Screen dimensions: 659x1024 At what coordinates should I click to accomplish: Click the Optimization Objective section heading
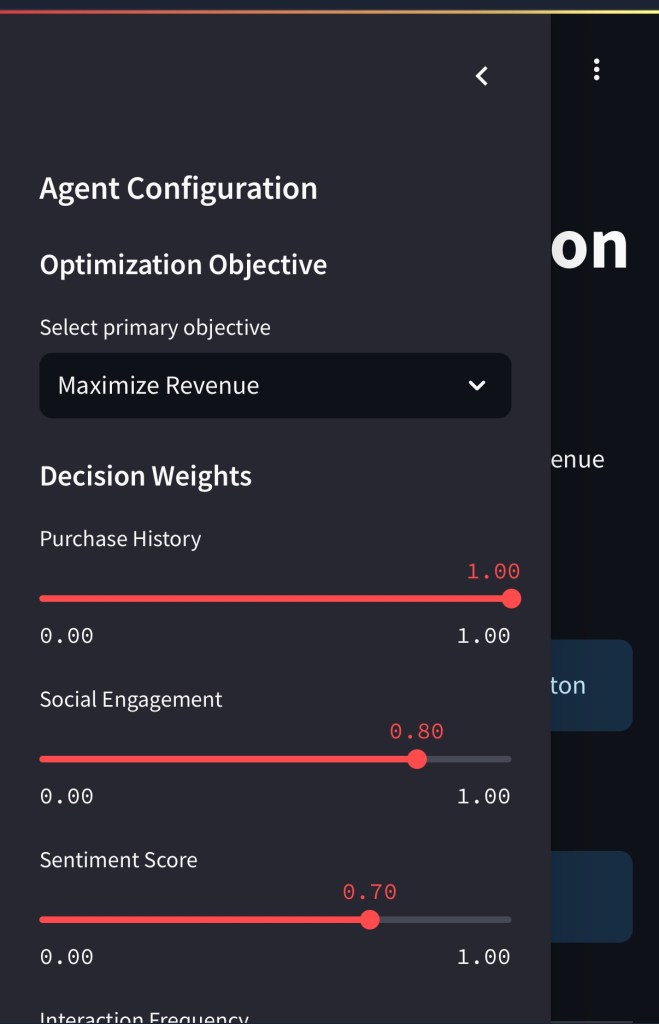click(183, 265)
